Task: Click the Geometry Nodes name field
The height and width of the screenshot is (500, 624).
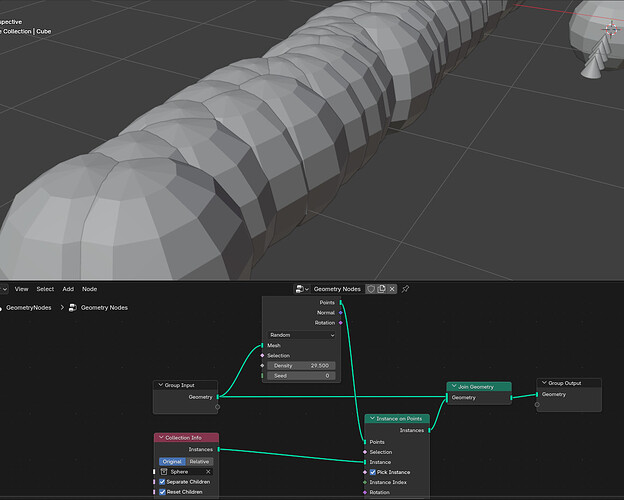Action: click(337, 289)
